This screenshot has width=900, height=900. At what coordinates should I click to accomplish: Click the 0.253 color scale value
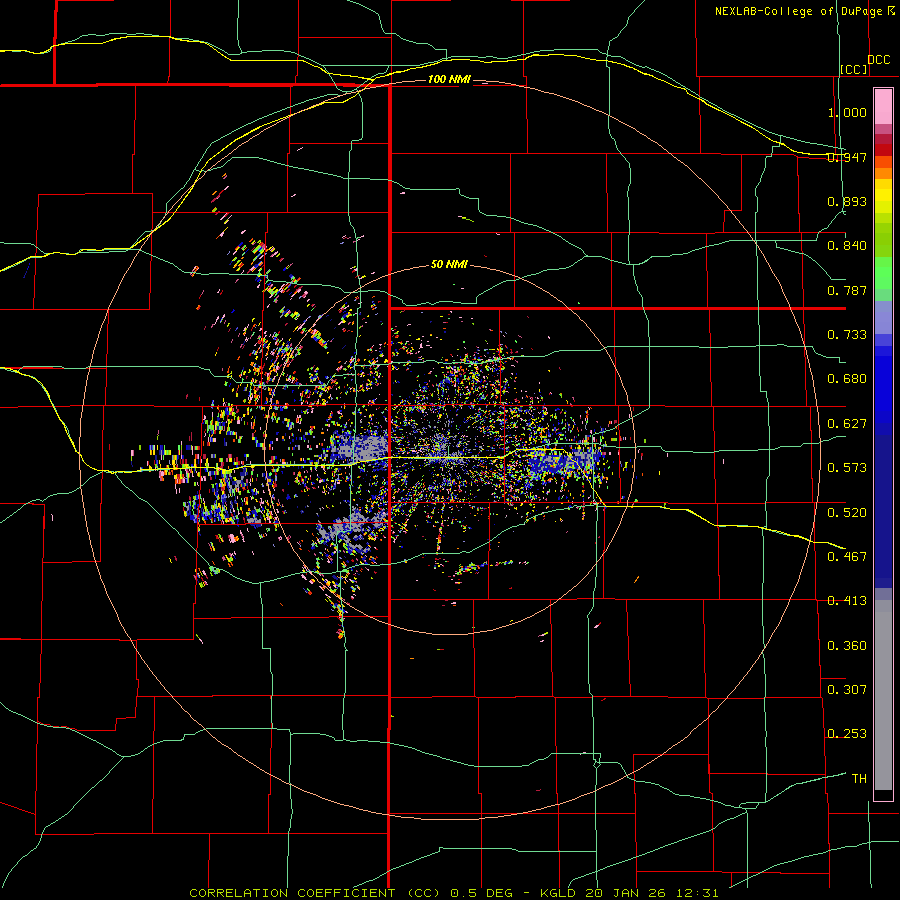[847, 734]
